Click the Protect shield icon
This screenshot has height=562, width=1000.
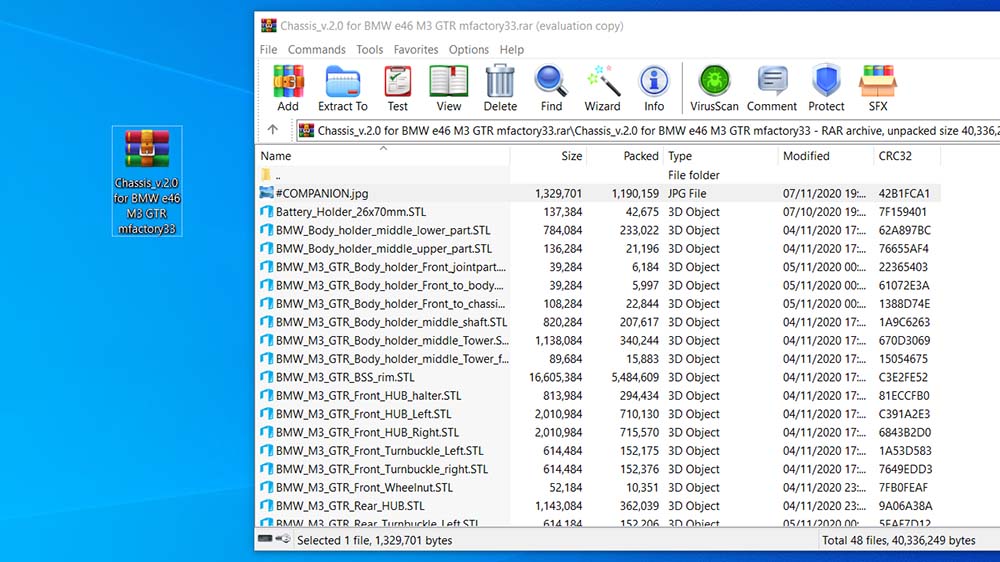tap(826, 88)
